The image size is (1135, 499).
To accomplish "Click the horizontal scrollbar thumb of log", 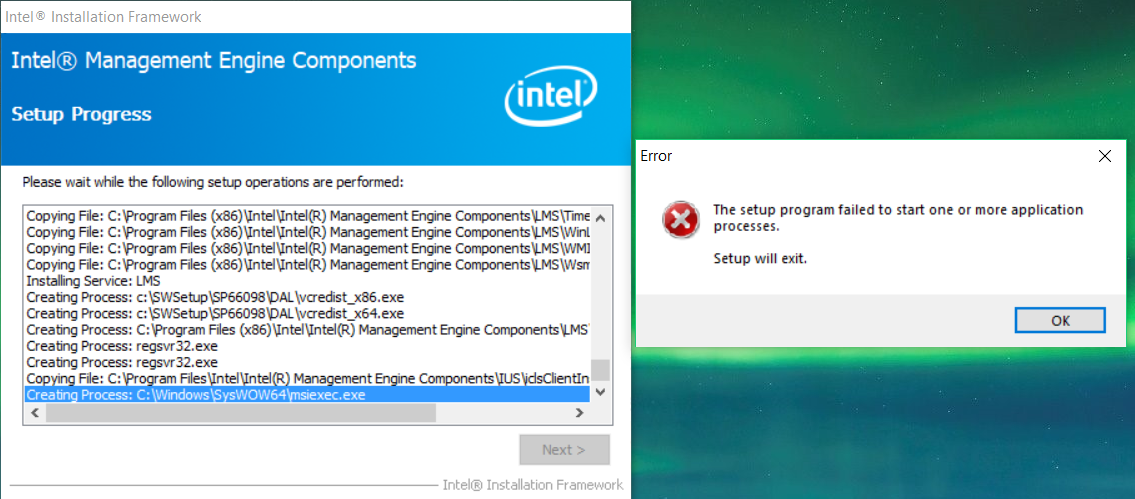I will [240, 412].
